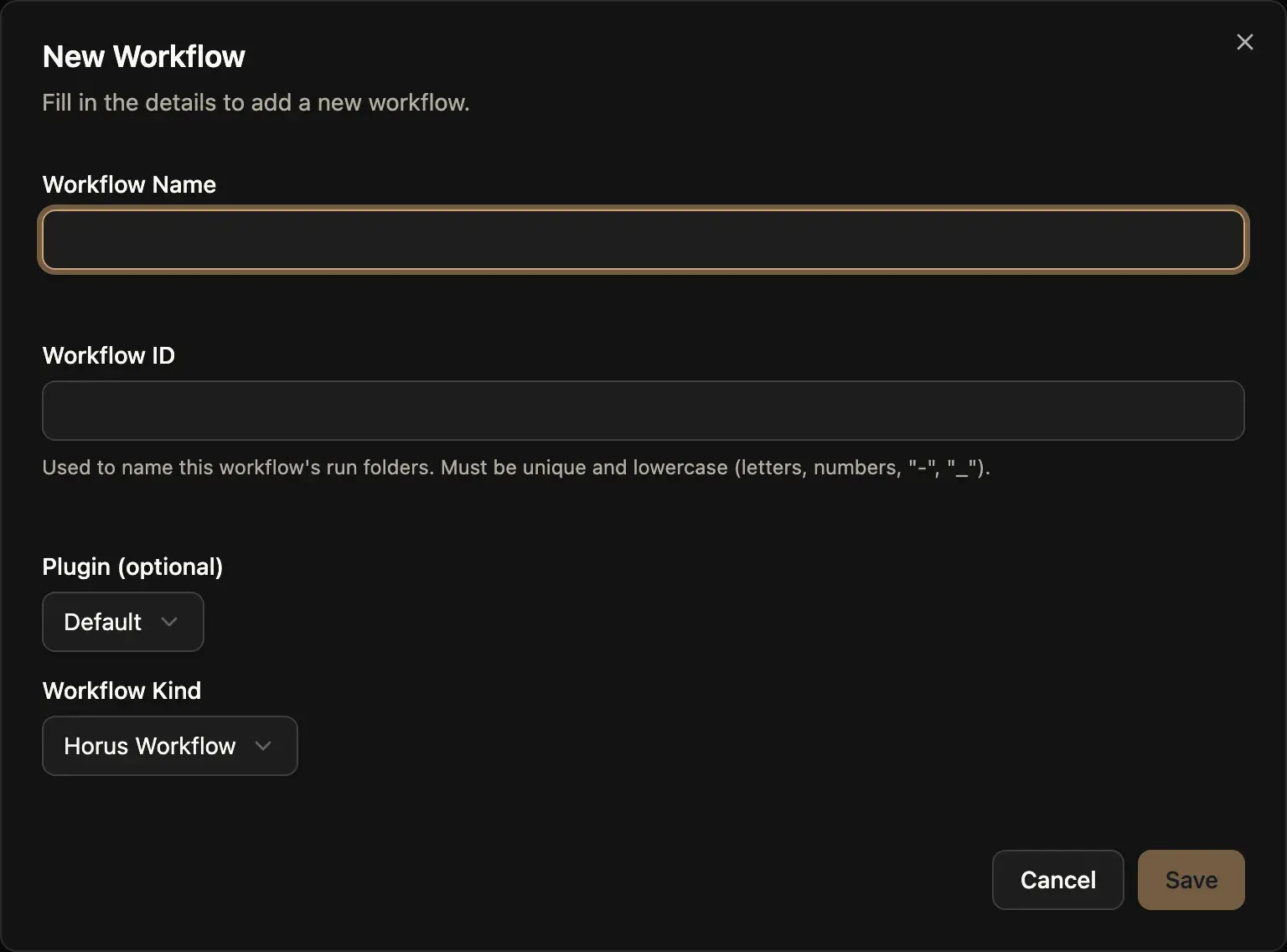Open the Plugin Default dropdown
Image resolution: width=1287 pixels, height=952 pixels.
[123, 622]
